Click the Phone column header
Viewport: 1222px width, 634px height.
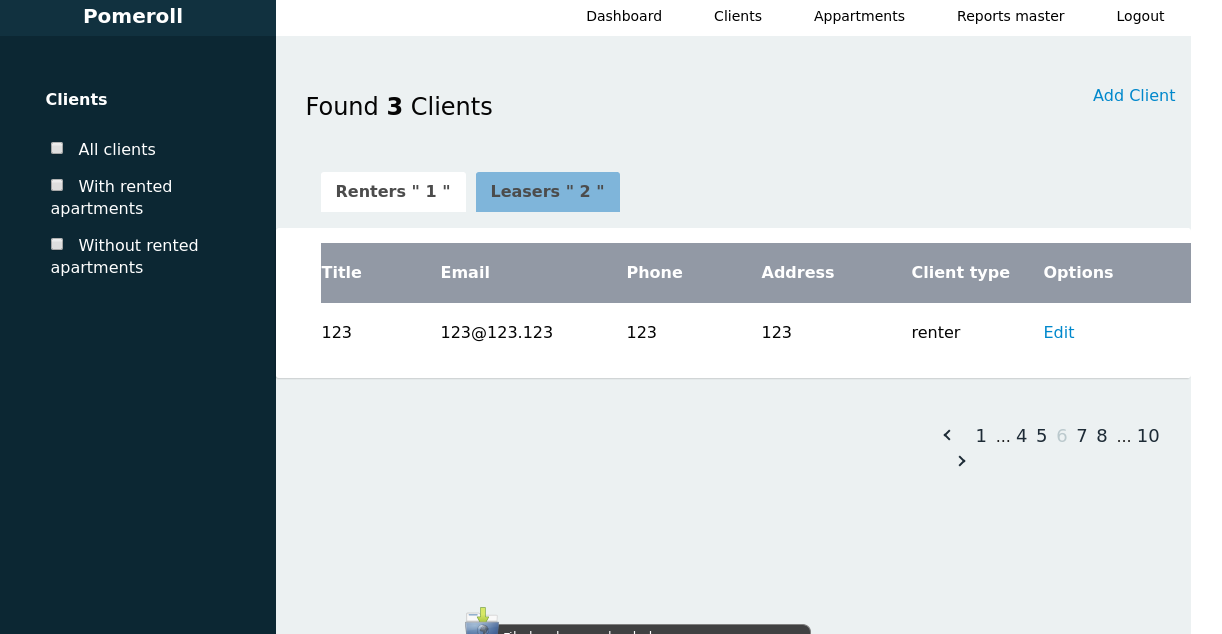[x=655, y=273]
